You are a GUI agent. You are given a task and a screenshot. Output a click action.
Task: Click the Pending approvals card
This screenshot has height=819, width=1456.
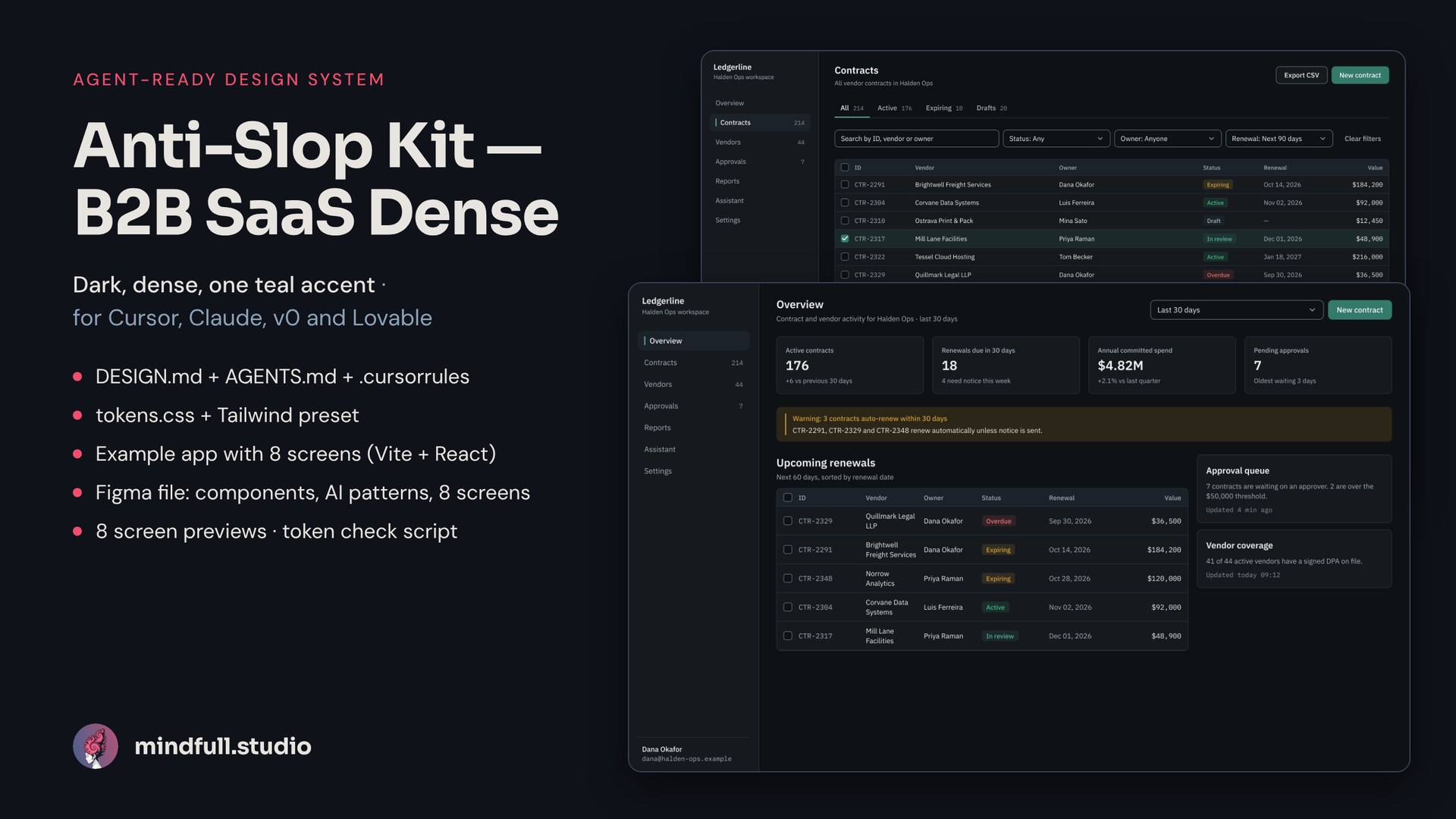pyautogui.click(x=1318, y=366)
